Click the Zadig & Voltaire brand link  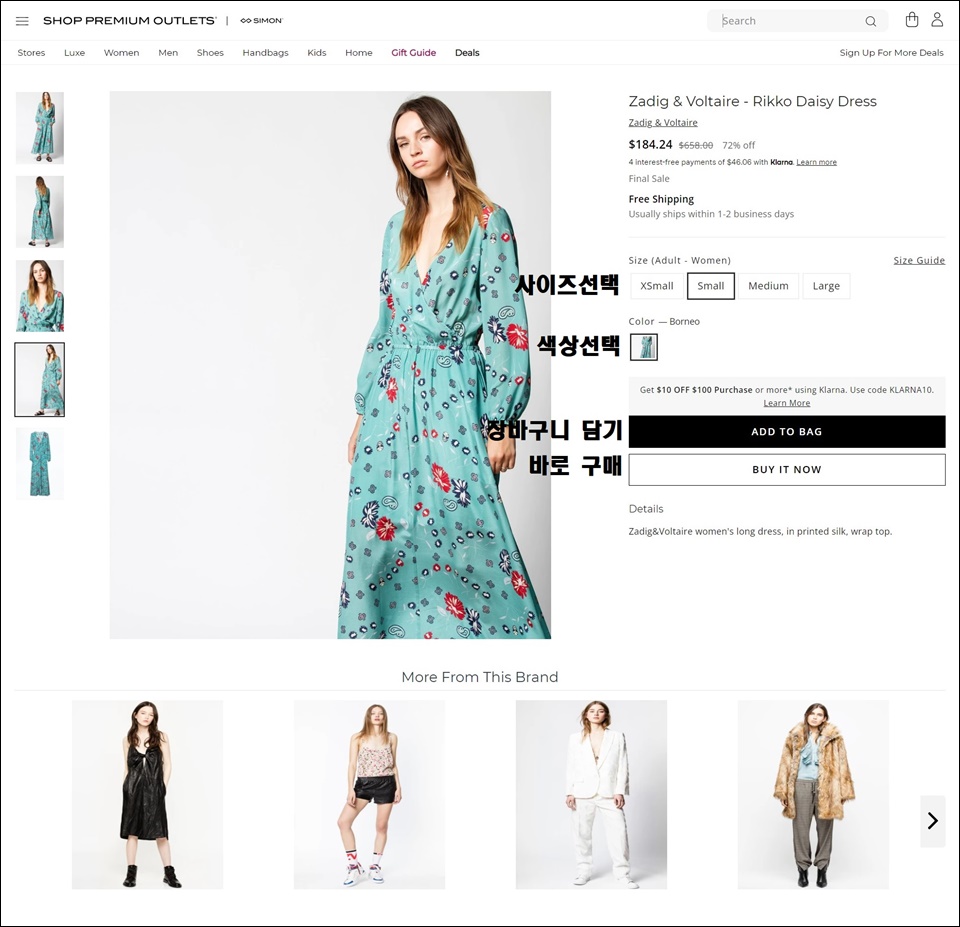pos(662,122)
